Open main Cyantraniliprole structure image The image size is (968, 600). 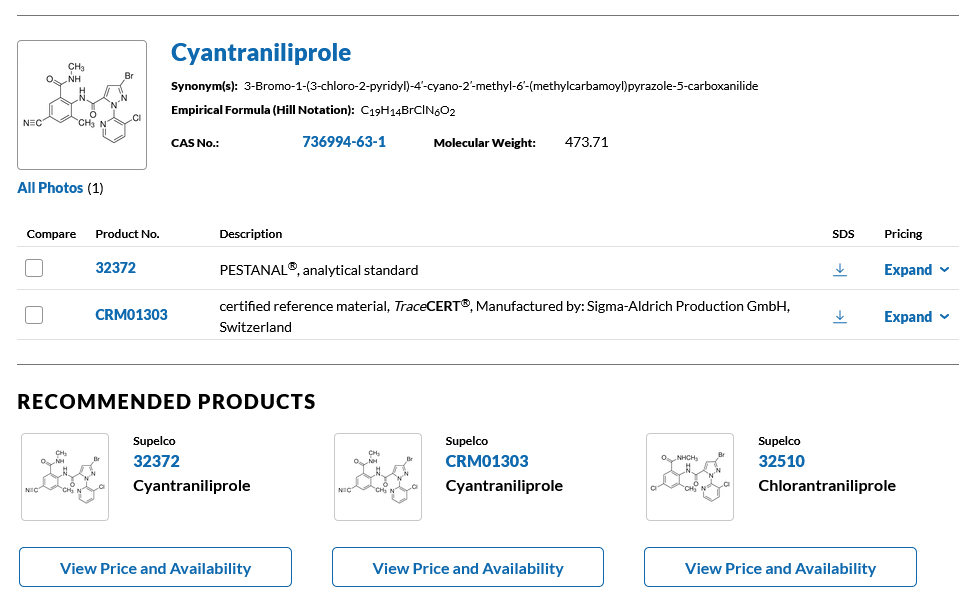(x=82, y=105)
